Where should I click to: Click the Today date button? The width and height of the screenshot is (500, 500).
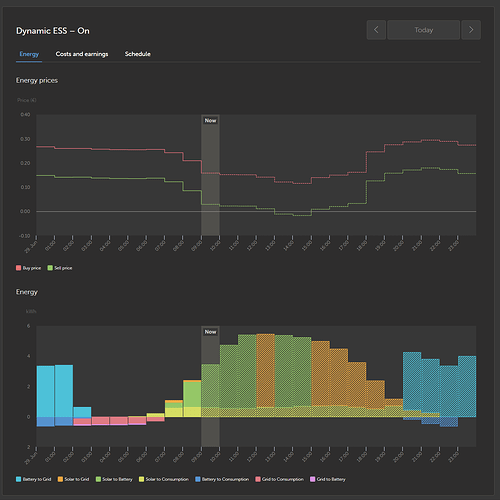(424, 30)
